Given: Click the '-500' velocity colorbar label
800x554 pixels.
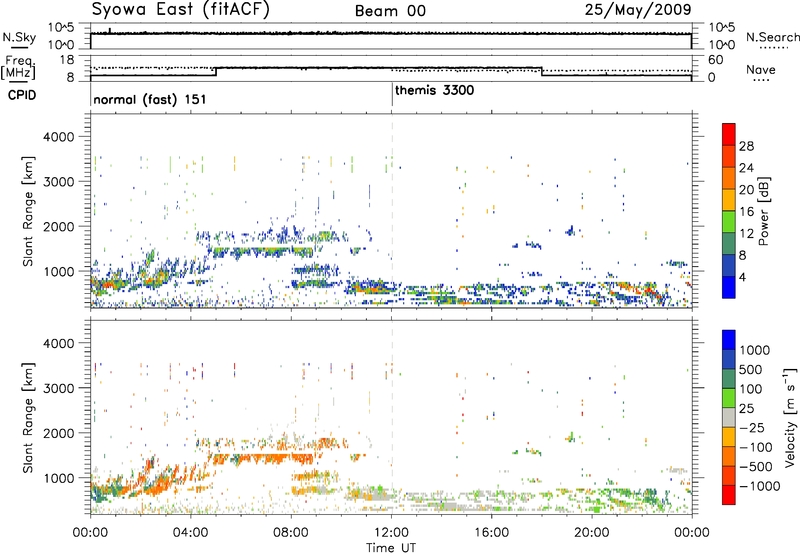Looking at the screenshot, I should (x=756, y=467).
